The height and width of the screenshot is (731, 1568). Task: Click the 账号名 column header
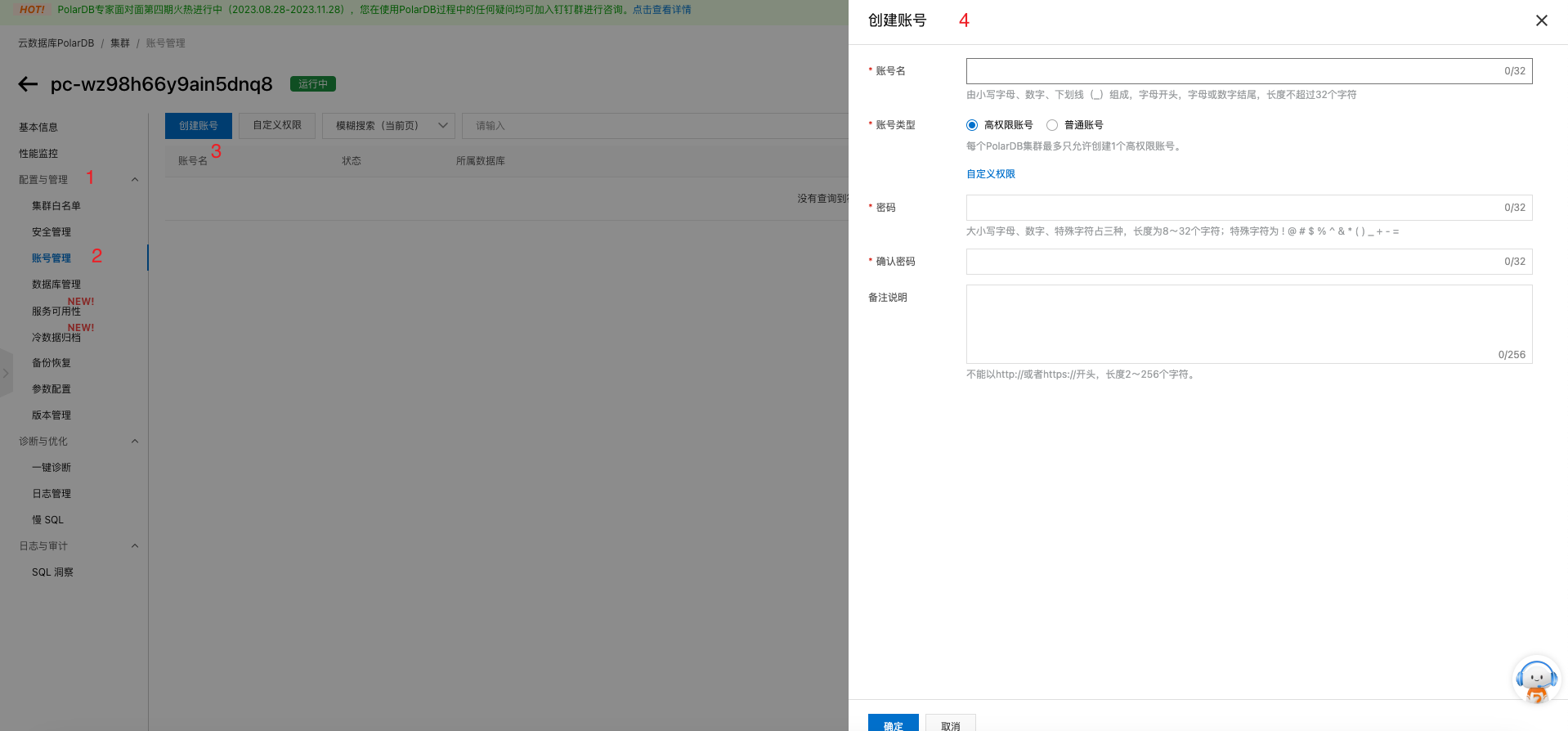193,161
